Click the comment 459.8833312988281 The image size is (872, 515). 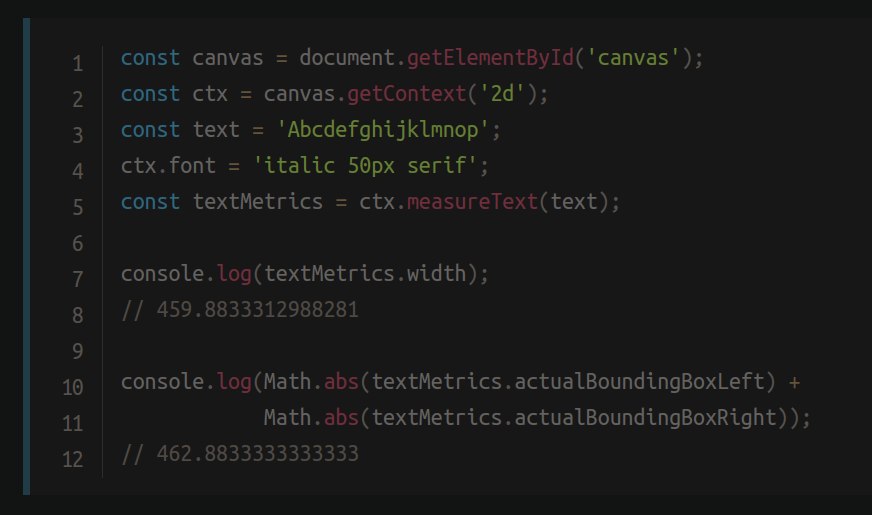click(257, 310)
